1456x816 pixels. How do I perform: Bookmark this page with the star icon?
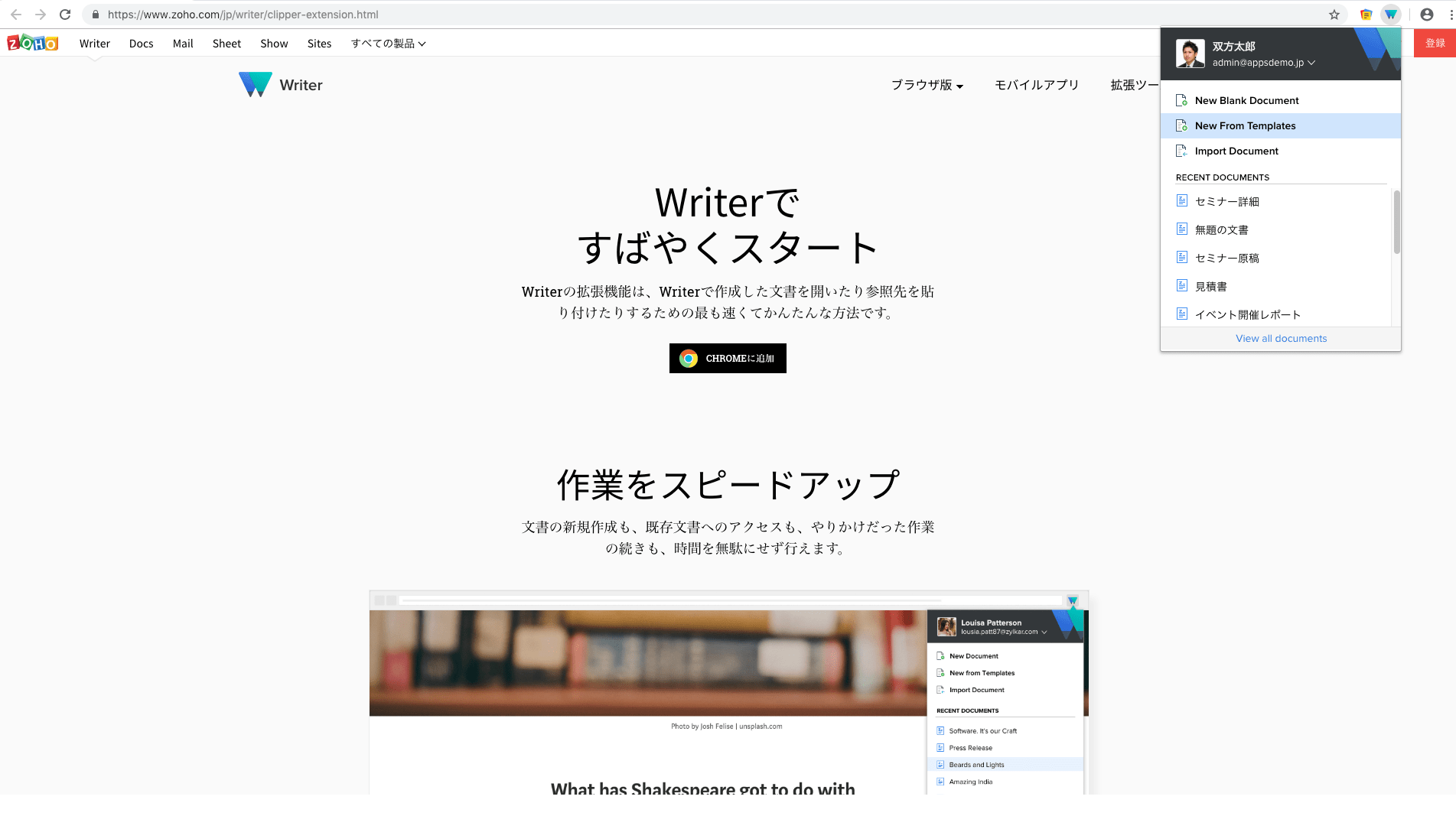(1334, 15)
